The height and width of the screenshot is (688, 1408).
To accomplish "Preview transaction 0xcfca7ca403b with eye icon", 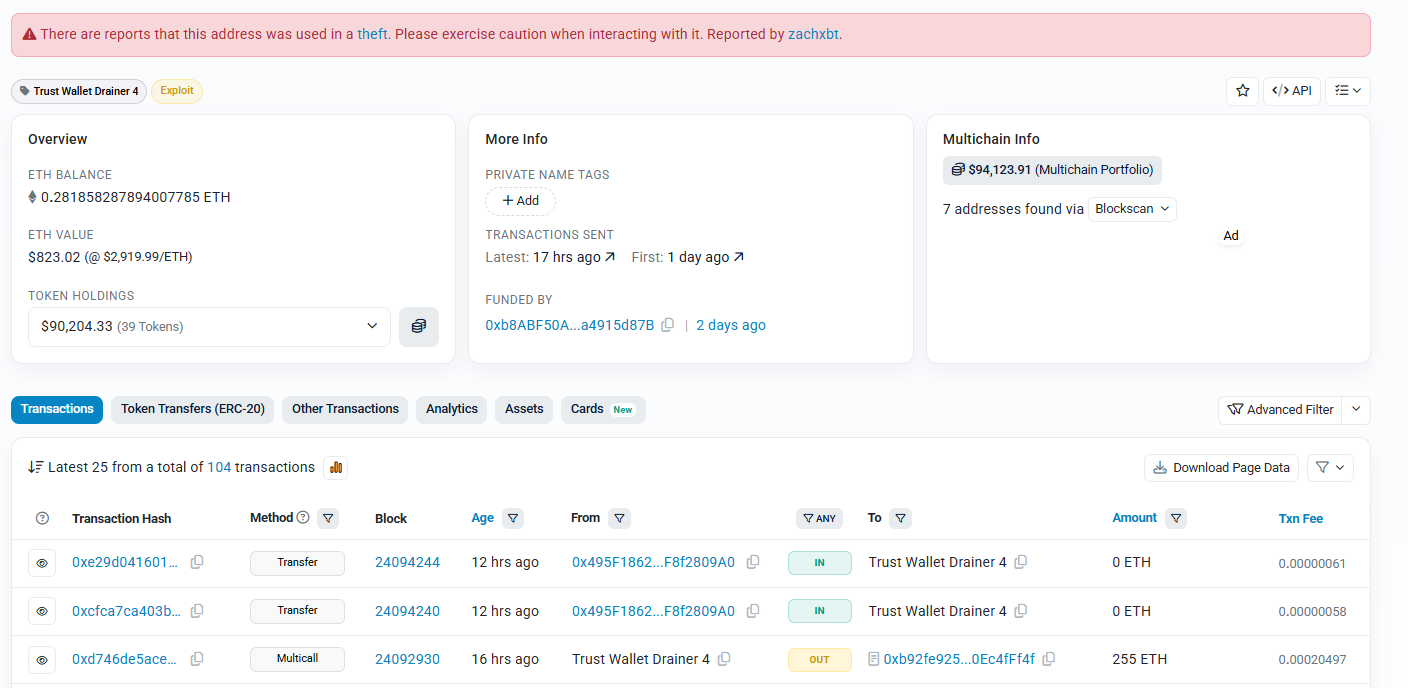I will (42, 611).
